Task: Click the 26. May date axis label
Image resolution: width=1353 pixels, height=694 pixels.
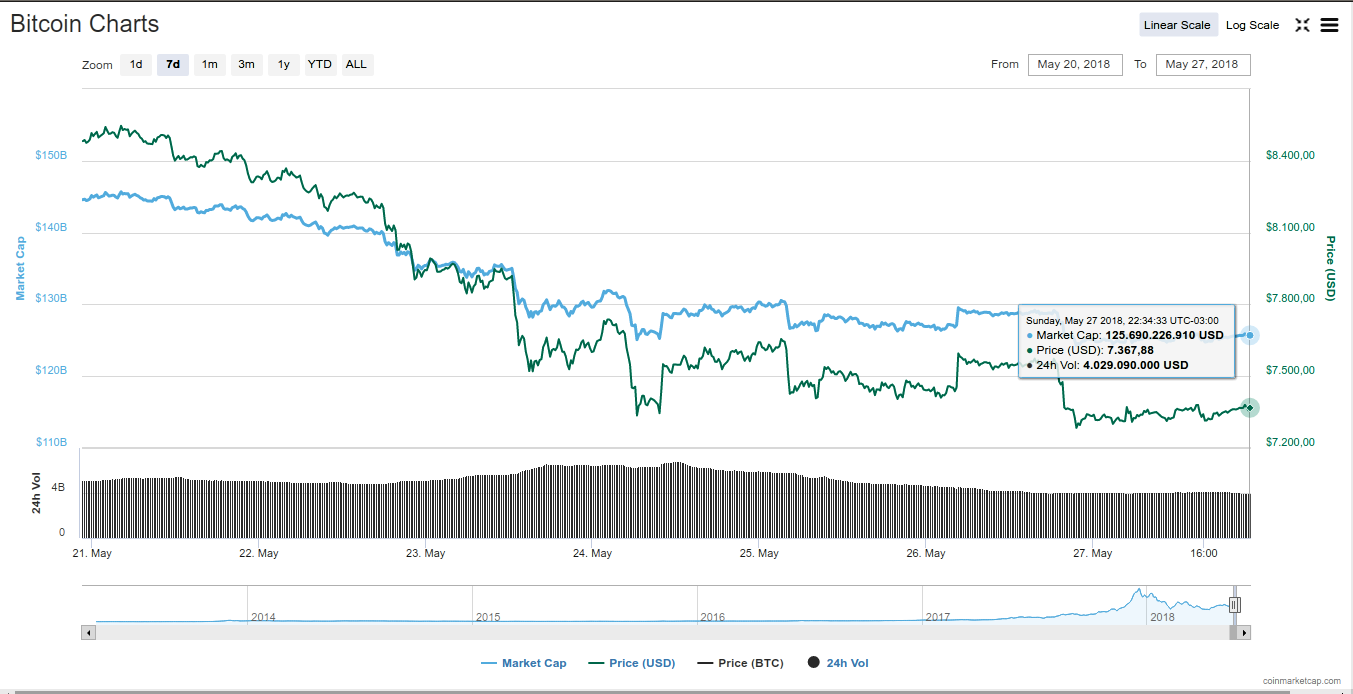Action: pos(926,553)
